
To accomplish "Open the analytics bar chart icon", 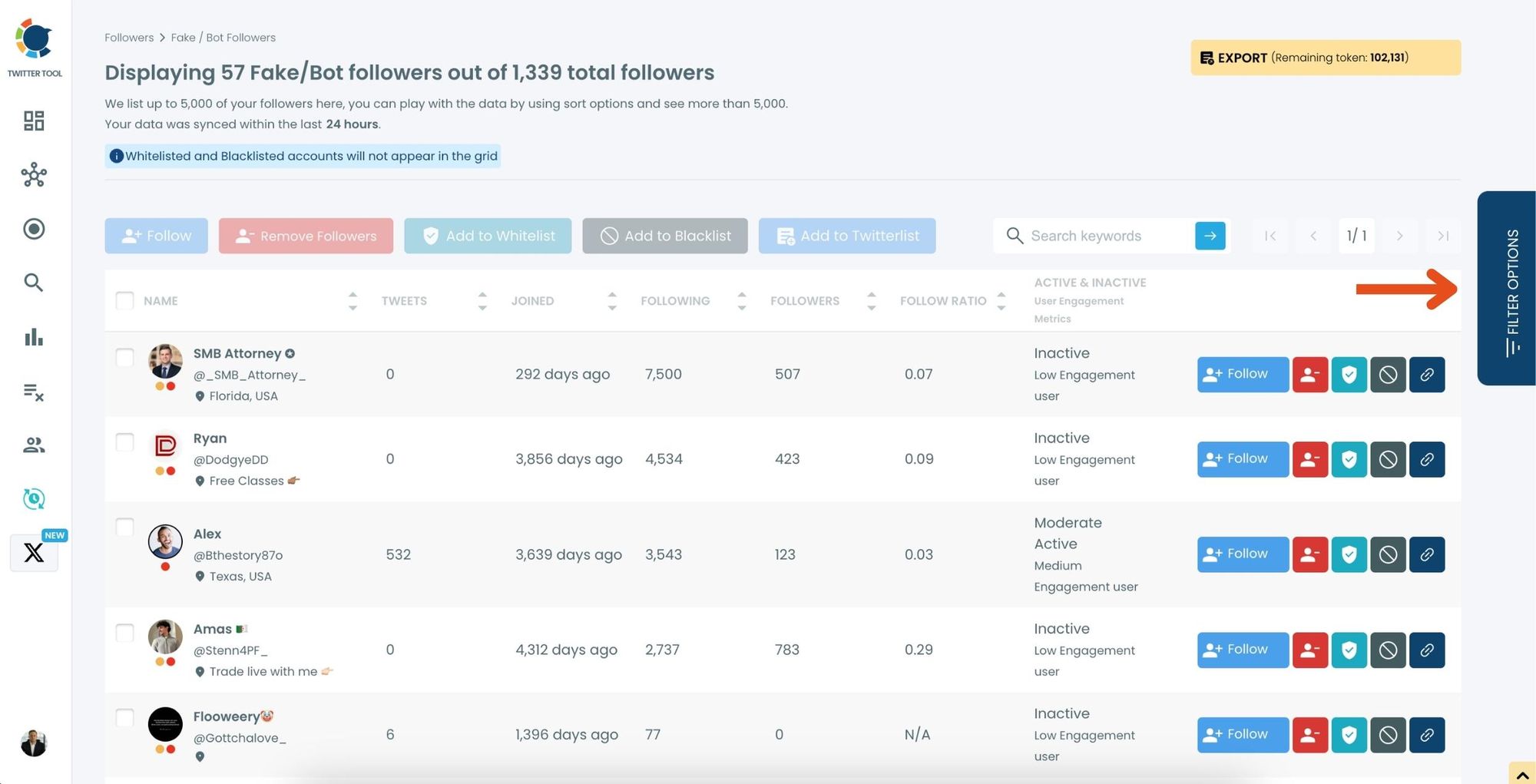I will click(x=33, y=337).
